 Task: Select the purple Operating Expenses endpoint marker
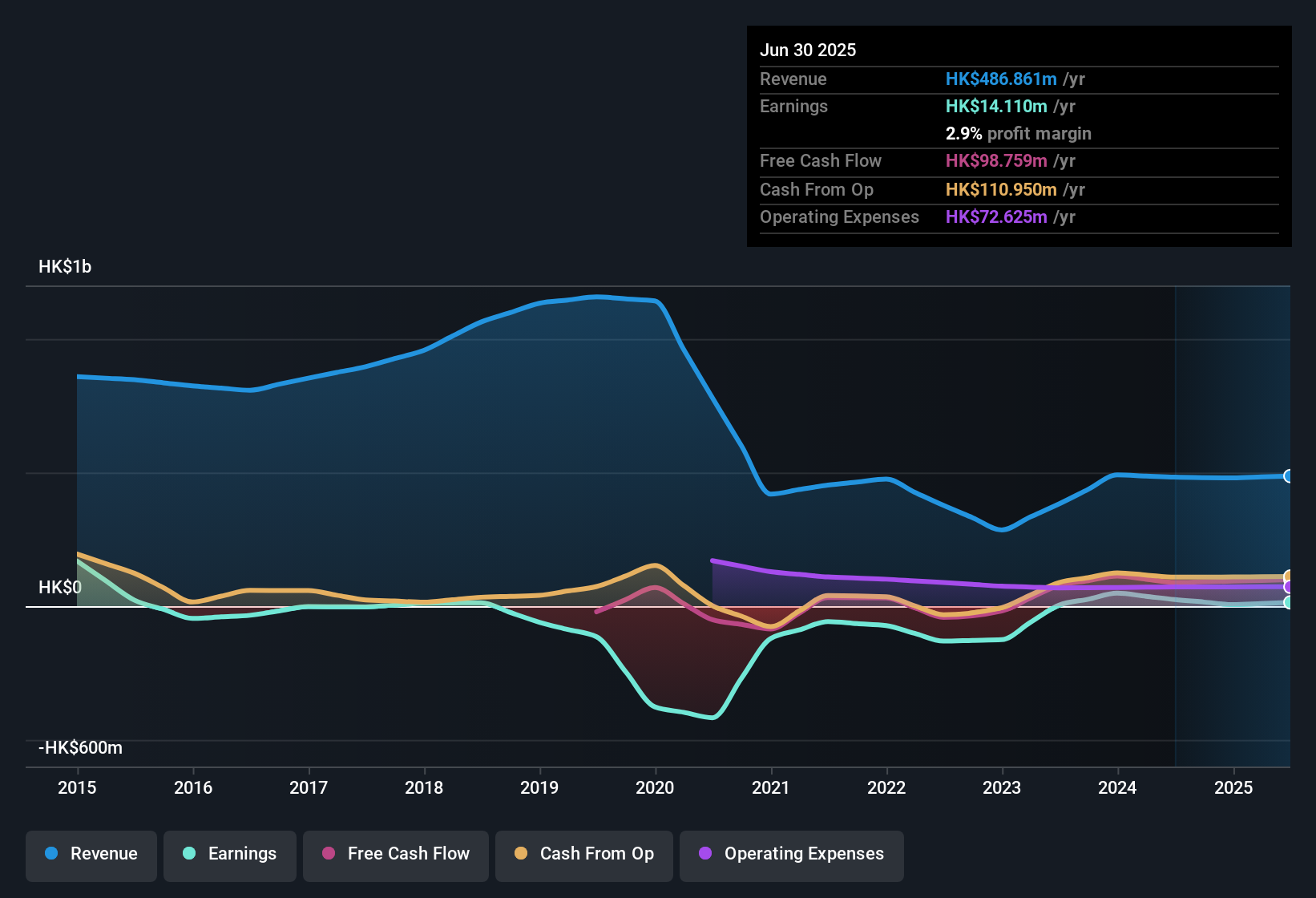tap(1289, 589)
